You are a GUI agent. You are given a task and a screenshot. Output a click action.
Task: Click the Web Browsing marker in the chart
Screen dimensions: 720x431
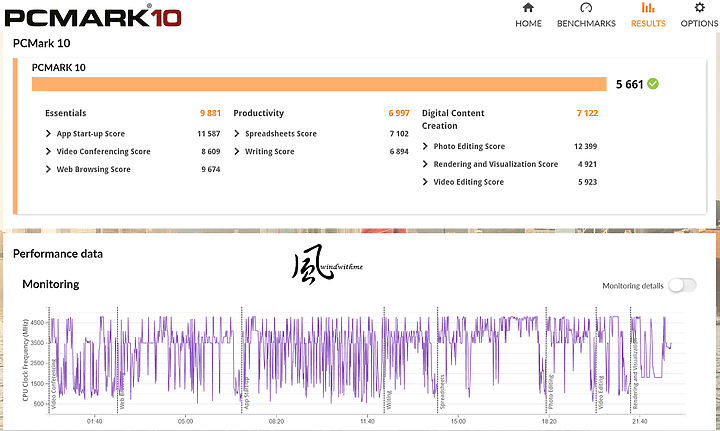pos(122,390)
